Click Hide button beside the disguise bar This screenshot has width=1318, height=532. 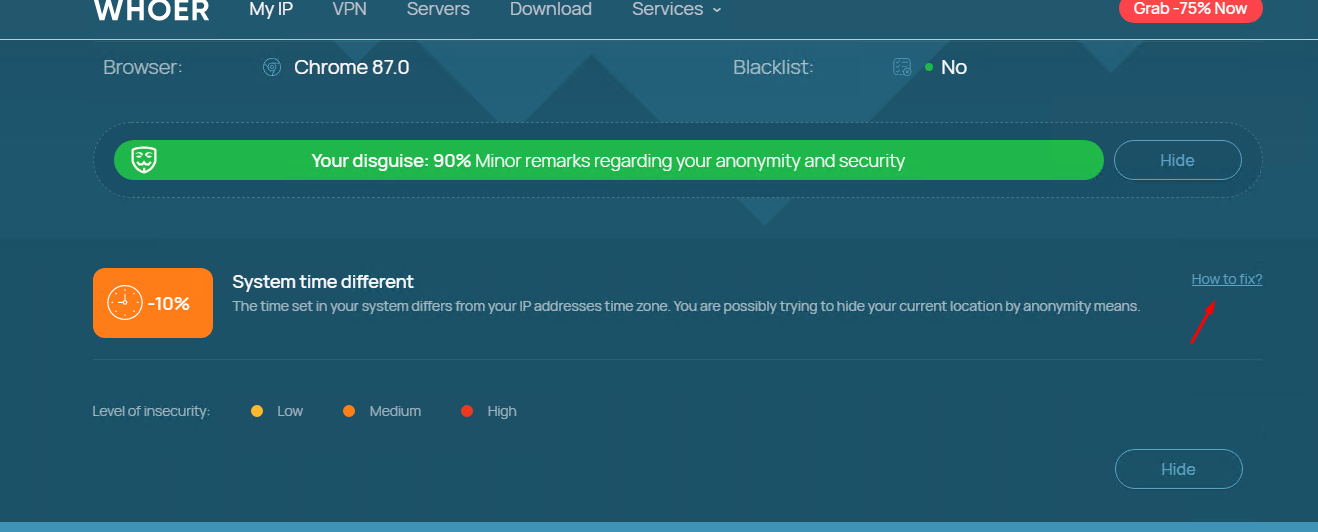tap(1177, 160)
